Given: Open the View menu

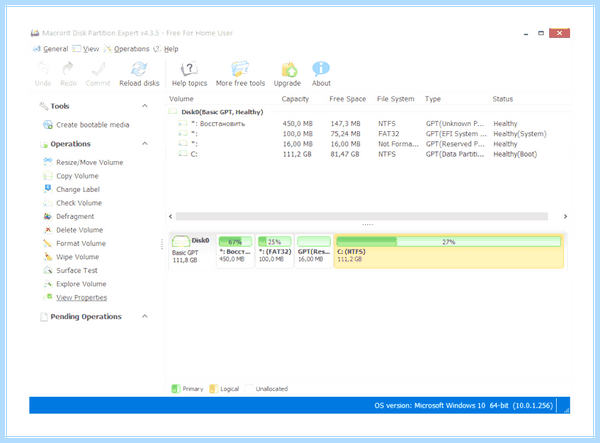Looking at the screenshot, I should point(91,49).
